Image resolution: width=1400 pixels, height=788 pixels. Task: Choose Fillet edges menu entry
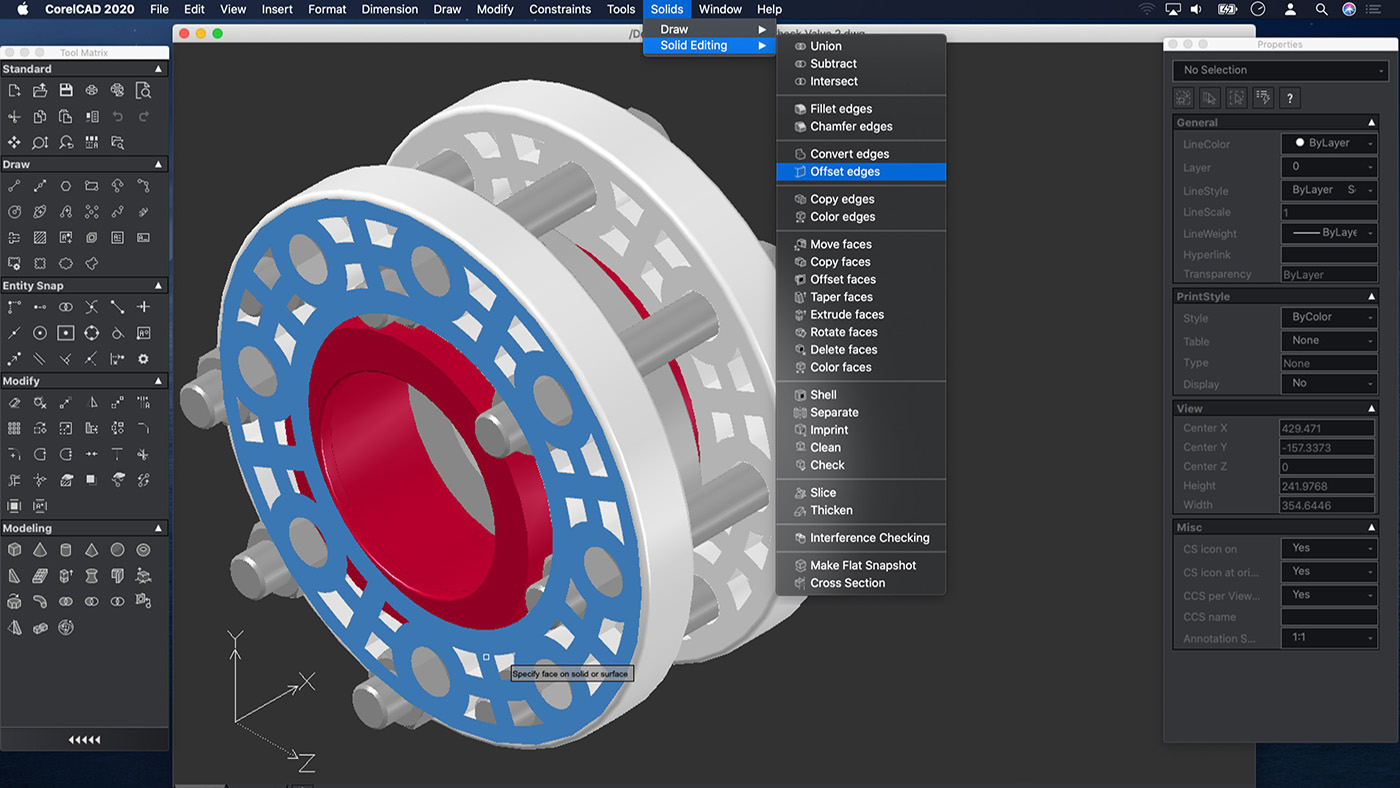(x=861, y=109)
